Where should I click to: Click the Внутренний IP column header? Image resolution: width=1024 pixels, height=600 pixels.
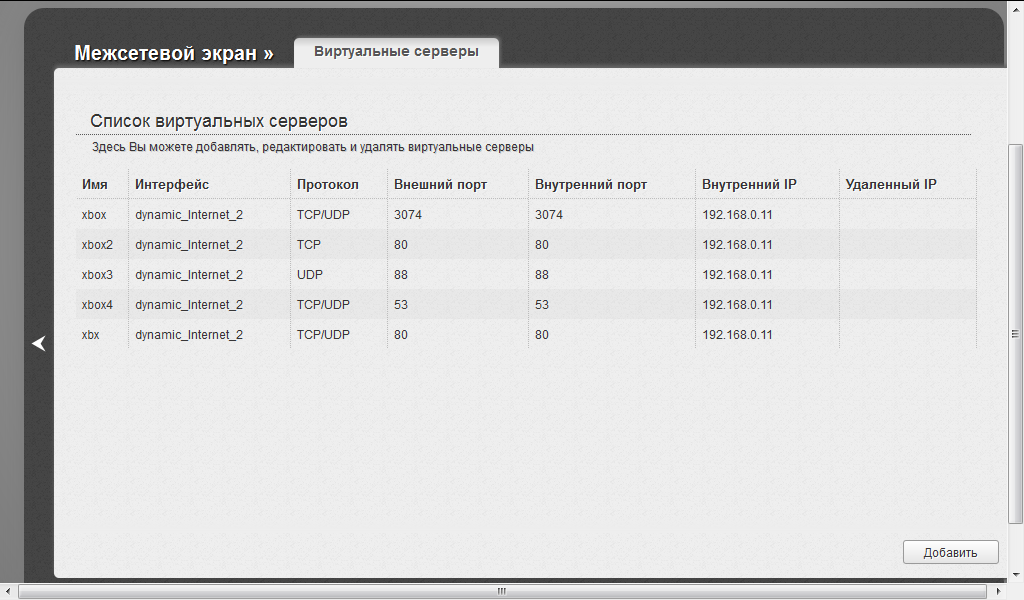(749, 185)
